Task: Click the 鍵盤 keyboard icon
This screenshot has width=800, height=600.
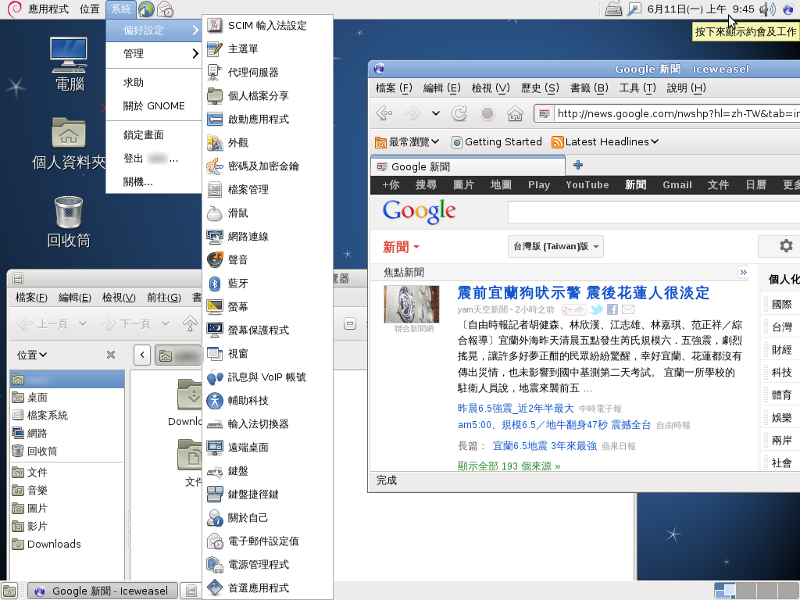Action: point(215,471)
